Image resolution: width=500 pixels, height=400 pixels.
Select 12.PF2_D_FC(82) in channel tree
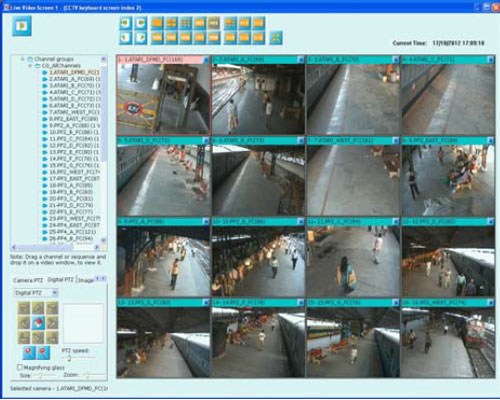(71, 146)
